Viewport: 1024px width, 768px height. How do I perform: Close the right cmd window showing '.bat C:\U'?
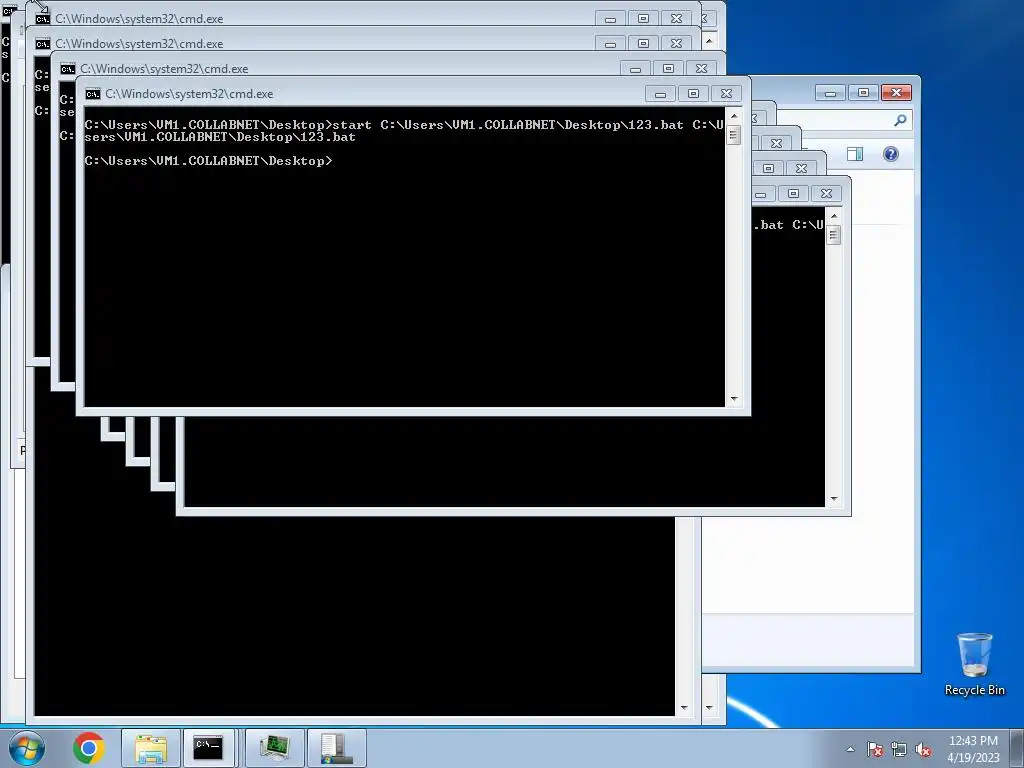pos(826,194)
